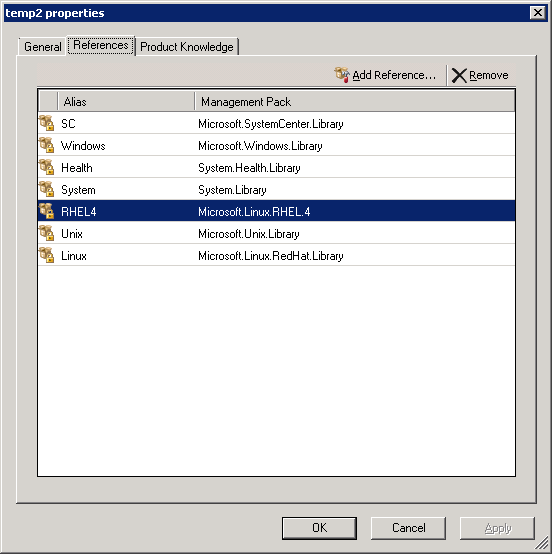The width and height of the screenshot is (552, 554).
Task: Click System.Health.Library entry
Action: (249, 167)
